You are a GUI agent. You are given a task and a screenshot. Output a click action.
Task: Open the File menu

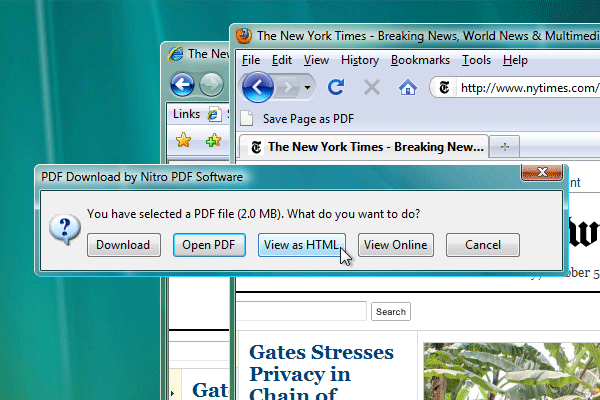pyautogui.click(x=250, y=60)
